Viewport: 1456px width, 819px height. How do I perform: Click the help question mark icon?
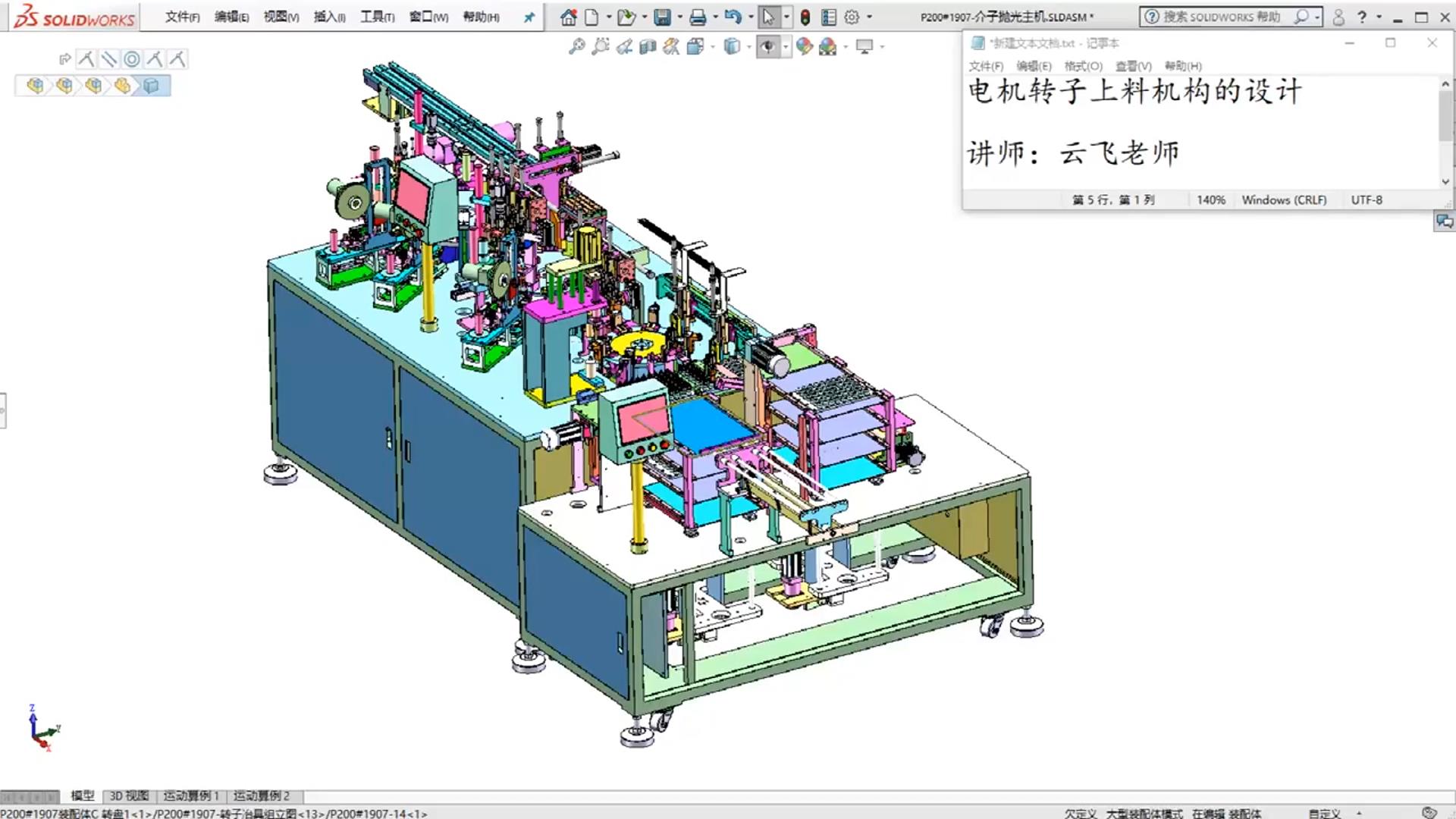click(1362, 17)
